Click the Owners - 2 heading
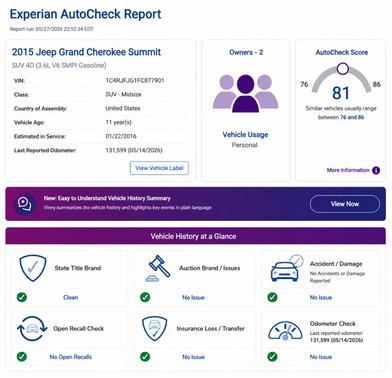Screen dimensions: 392x378 tap(246, 52)
